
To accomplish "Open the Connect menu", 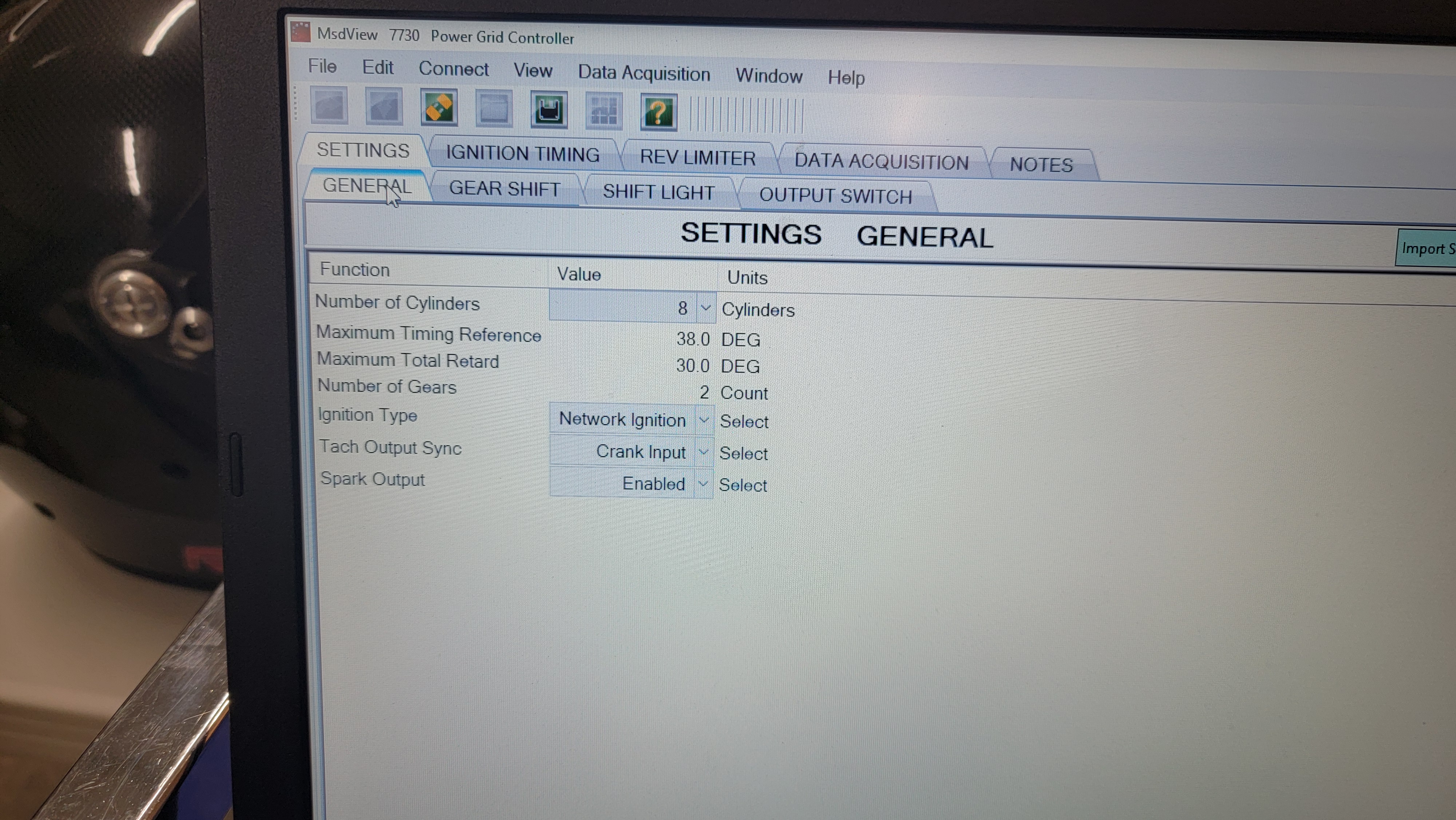I will tap(453, 69).
